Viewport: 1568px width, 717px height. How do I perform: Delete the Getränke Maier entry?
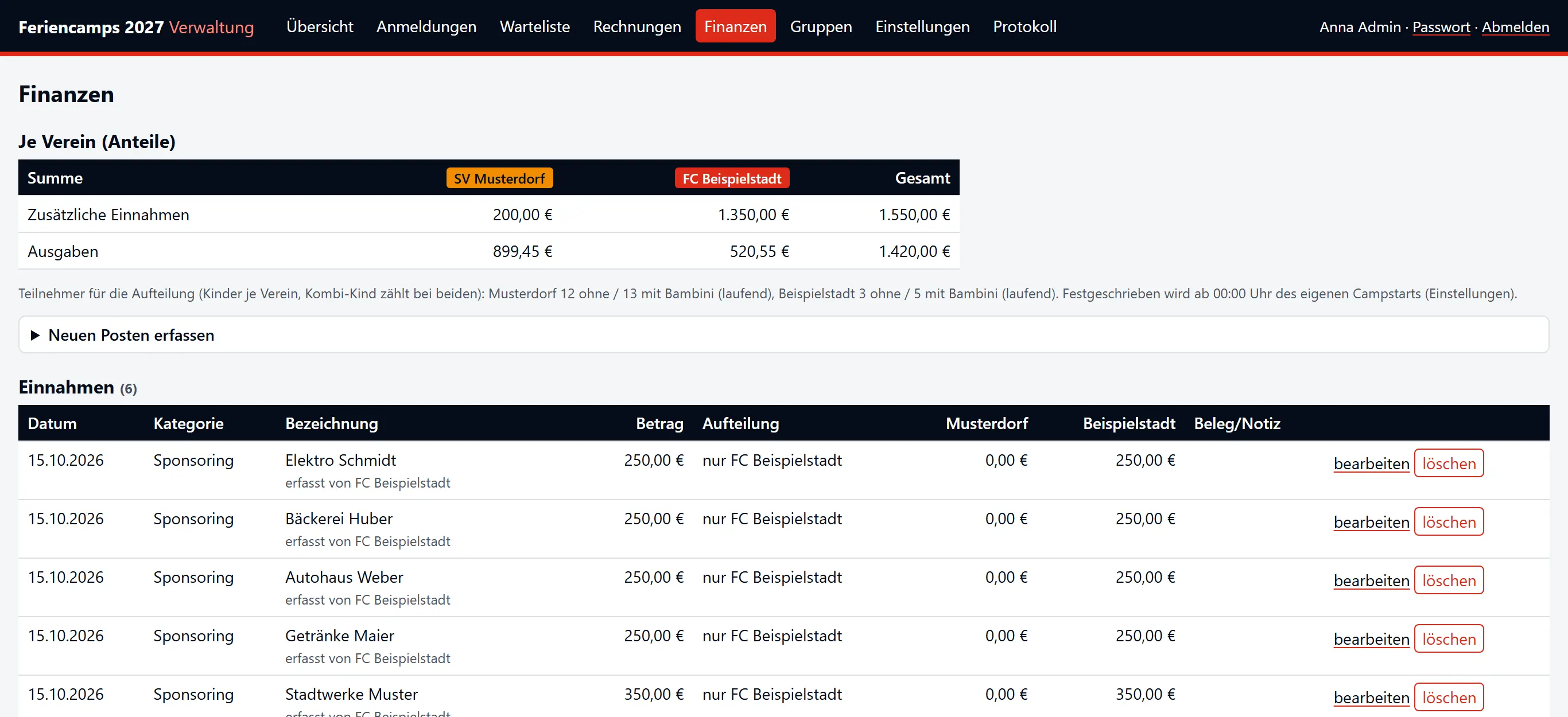pyautogui.click(x=1449, y=638)
